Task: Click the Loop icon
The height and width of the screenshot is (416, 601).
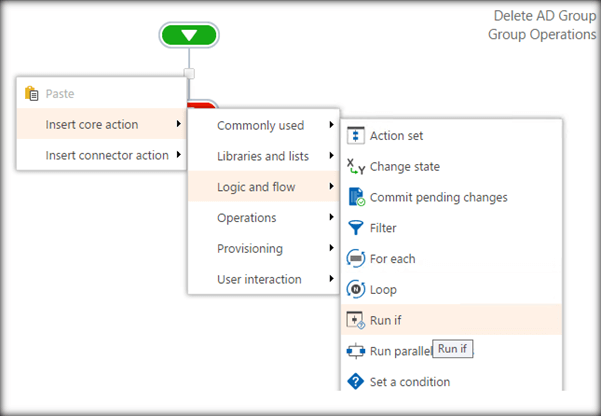Action: (x=355, y=290)
